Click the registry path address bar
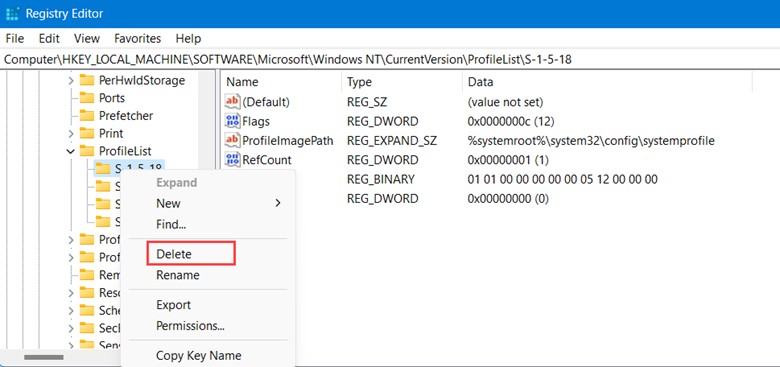The image size is (780, 367). pyautogui.click(x=390, y=60)
